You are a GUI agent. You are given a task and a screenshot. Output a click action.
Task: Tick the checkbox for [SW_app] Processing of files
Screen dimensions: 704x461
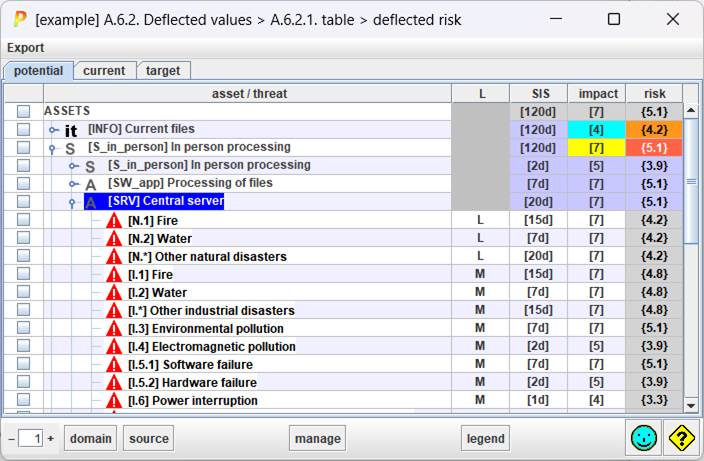[23, 183]
